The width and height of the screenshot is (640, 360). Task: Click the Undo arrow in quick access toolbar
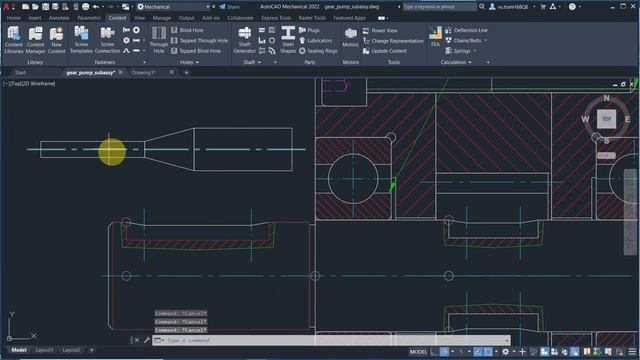pyautogui.click(x=96, y=7)
